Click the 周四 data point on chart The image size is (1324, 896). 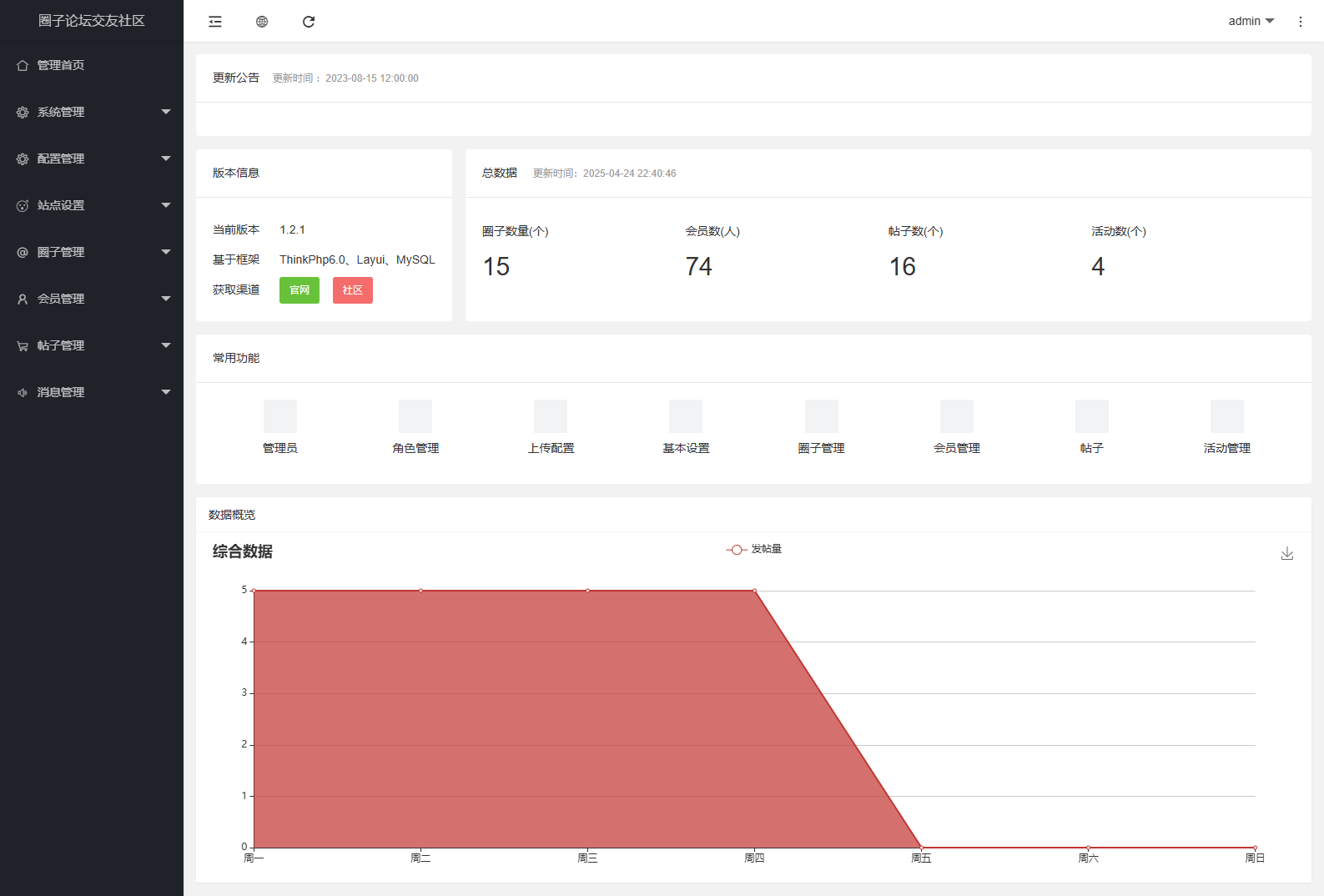(754, 591)
